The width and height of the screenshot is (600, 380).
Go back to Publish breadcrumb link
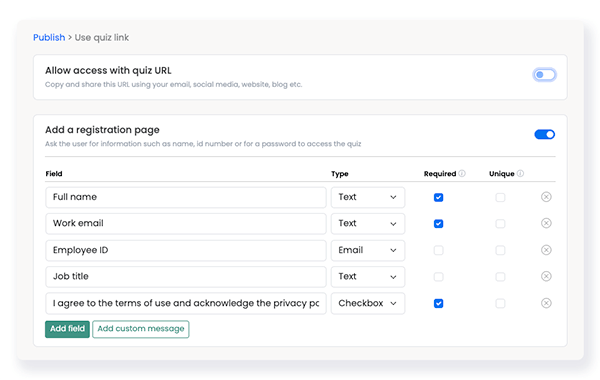pos(49,38)
